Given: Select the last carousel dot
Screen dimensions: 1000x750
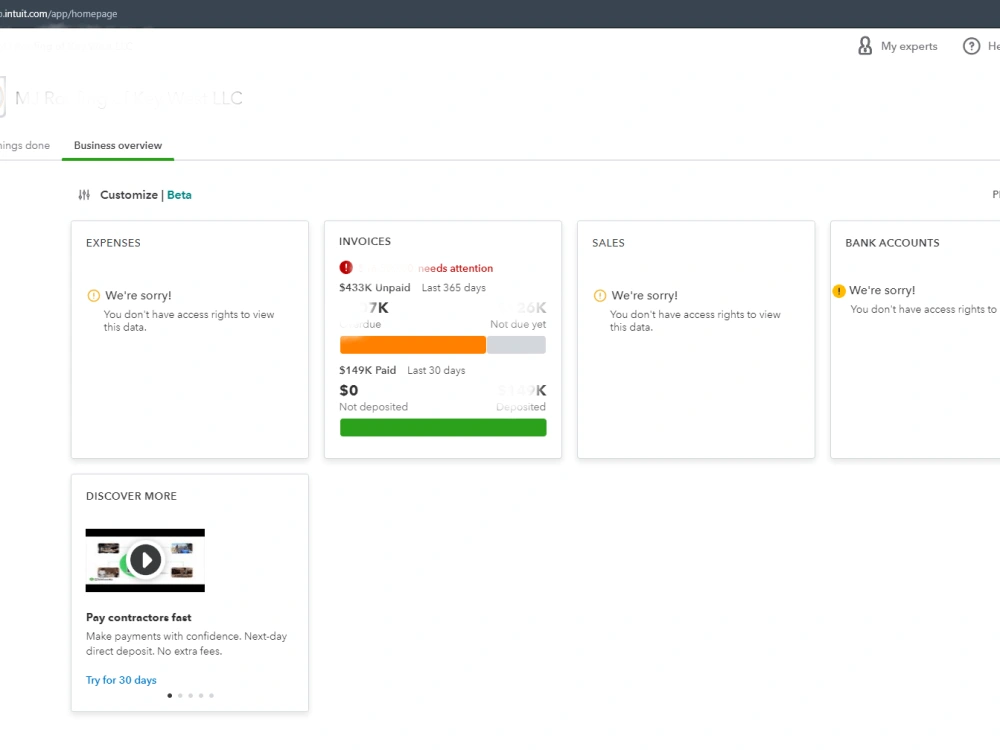Looking at the screenshot, I should [212, 696].
